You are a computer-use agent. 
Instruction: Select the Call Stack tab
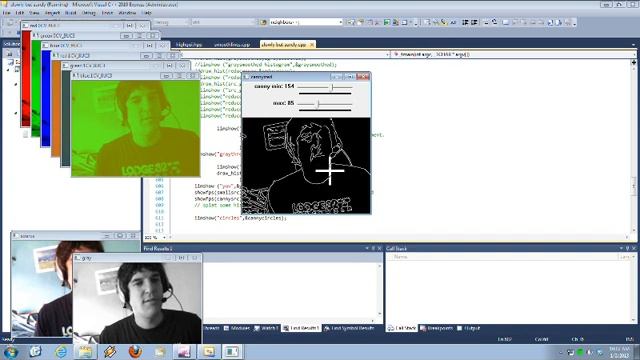click(402, 328)
